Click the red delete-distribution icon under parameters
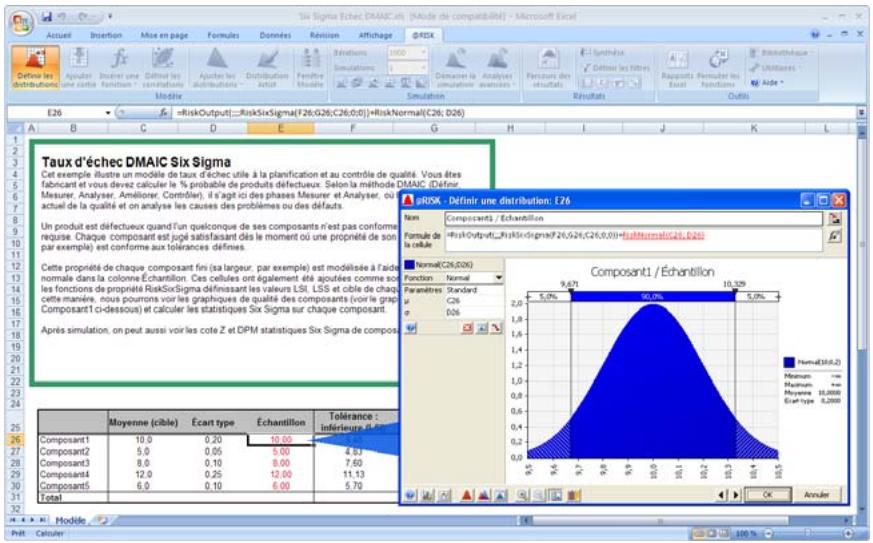Viewport: 873px width, 543px height. tap(468, 329)
